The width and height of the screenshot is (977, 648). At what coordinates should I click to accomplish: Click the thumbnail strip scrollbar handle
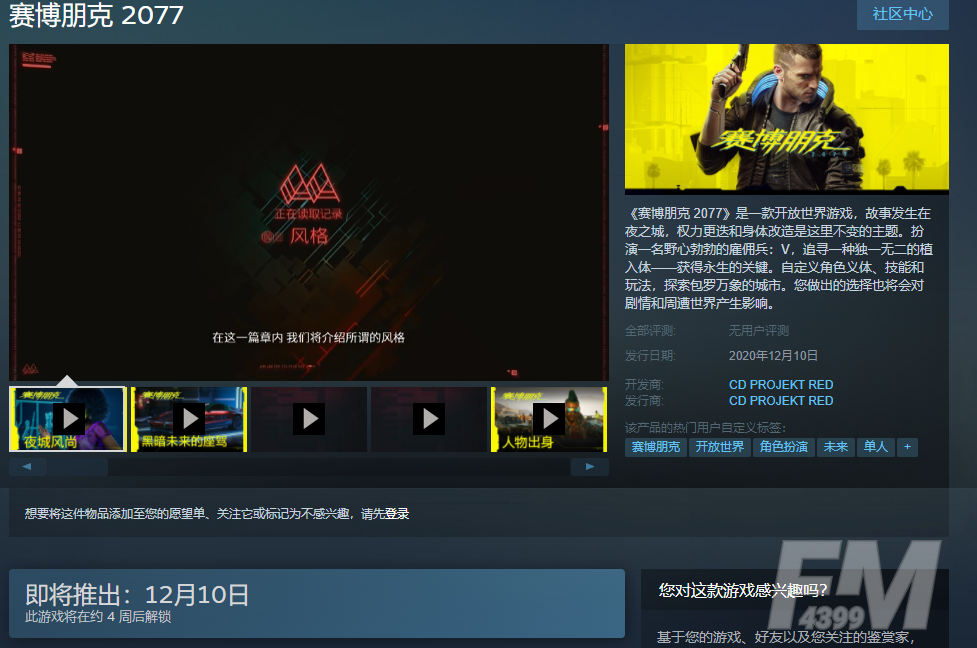point(77,467)
